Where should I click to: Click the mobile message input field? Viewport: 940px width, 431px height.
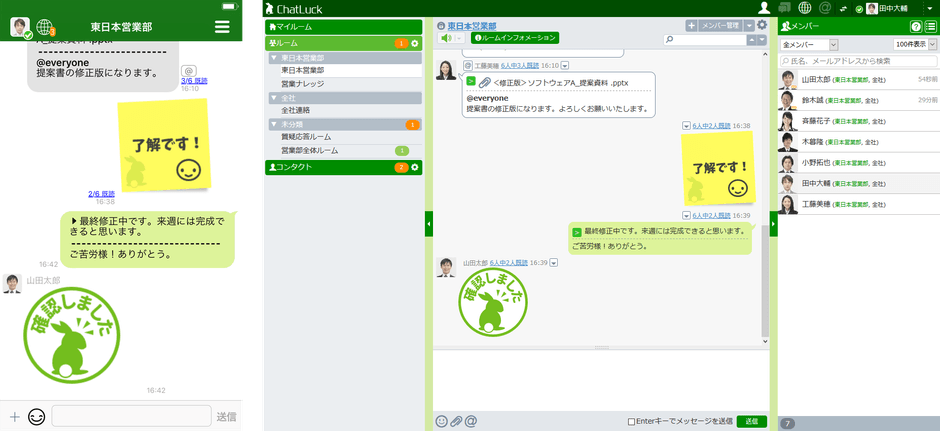coord(131,416)
